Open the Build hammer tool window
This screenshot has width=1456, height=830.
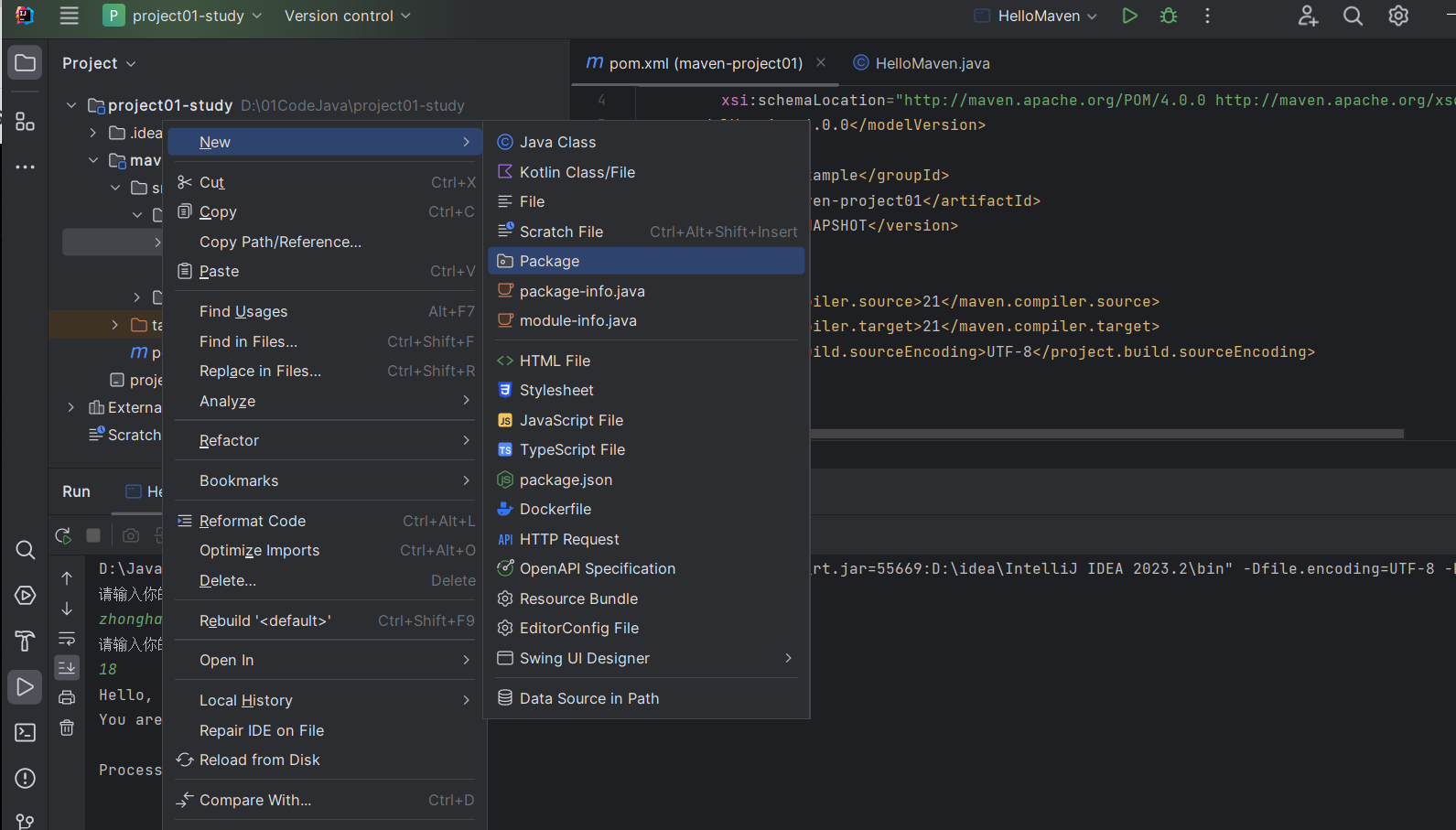[25, 641]
